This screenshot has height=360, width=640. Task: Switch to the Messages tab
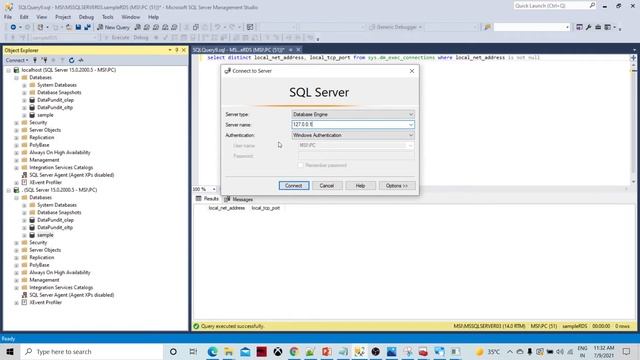coord(239,199)
